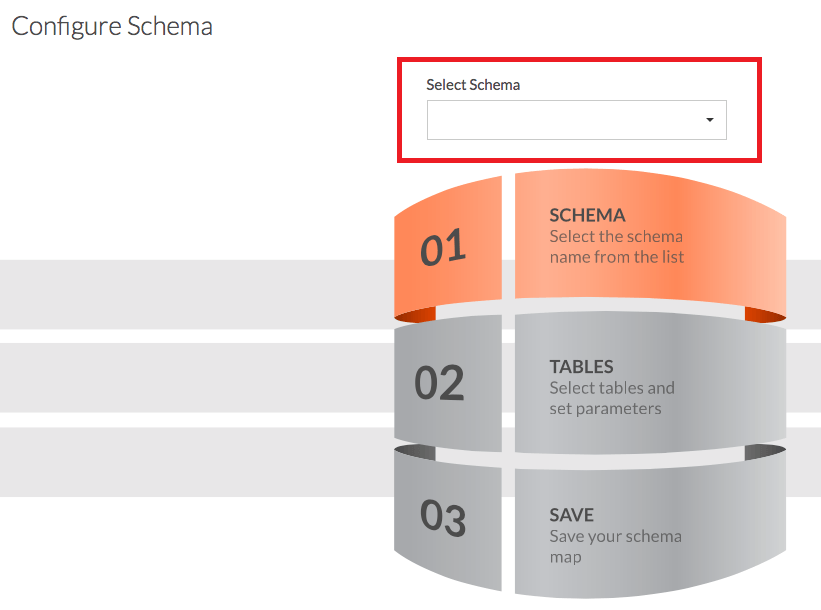
Task: Click the dropdown arrow on Select Schema
Action: tap(709, 120)
